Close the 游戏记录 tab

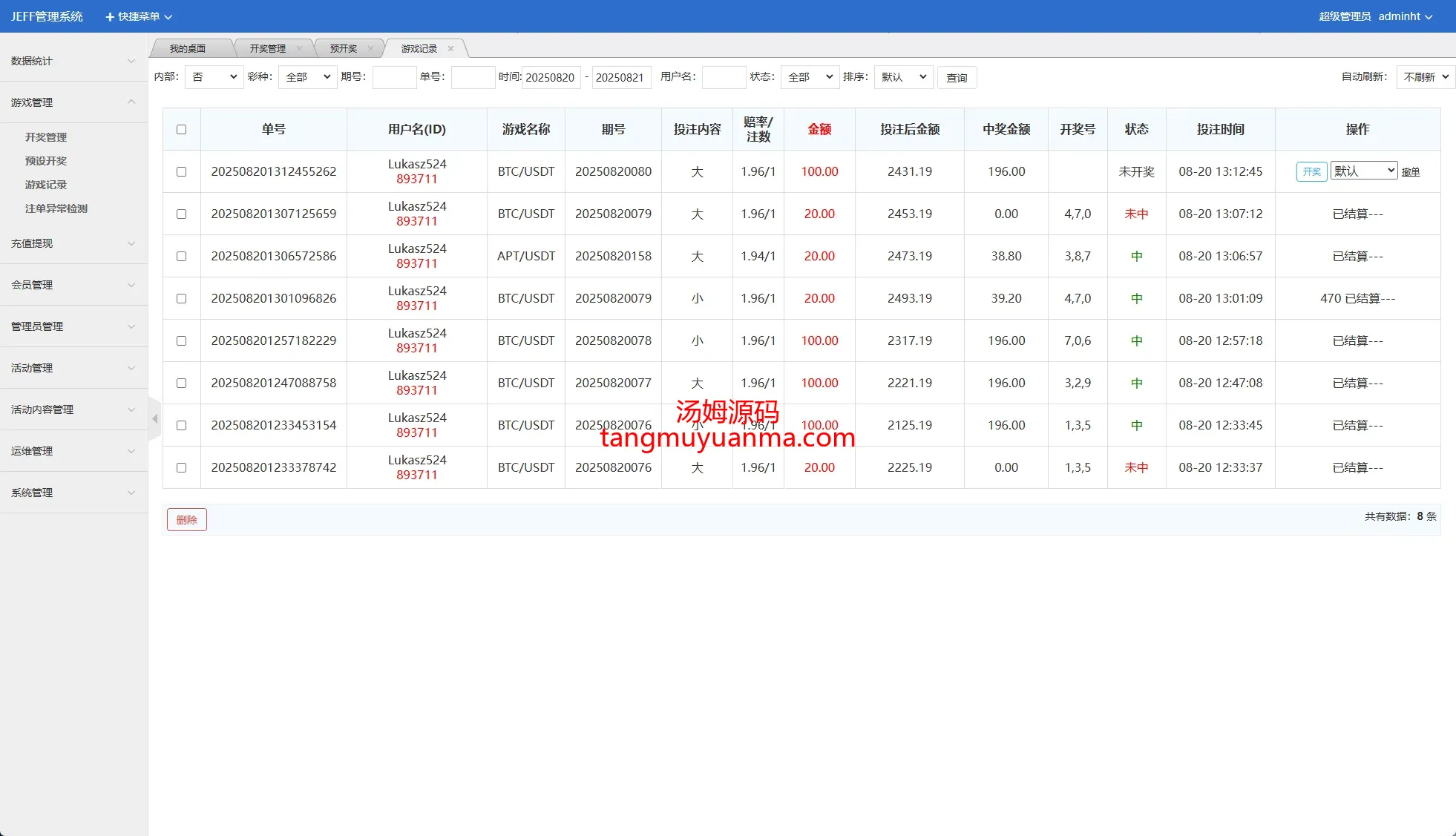(x=450, y=49)
